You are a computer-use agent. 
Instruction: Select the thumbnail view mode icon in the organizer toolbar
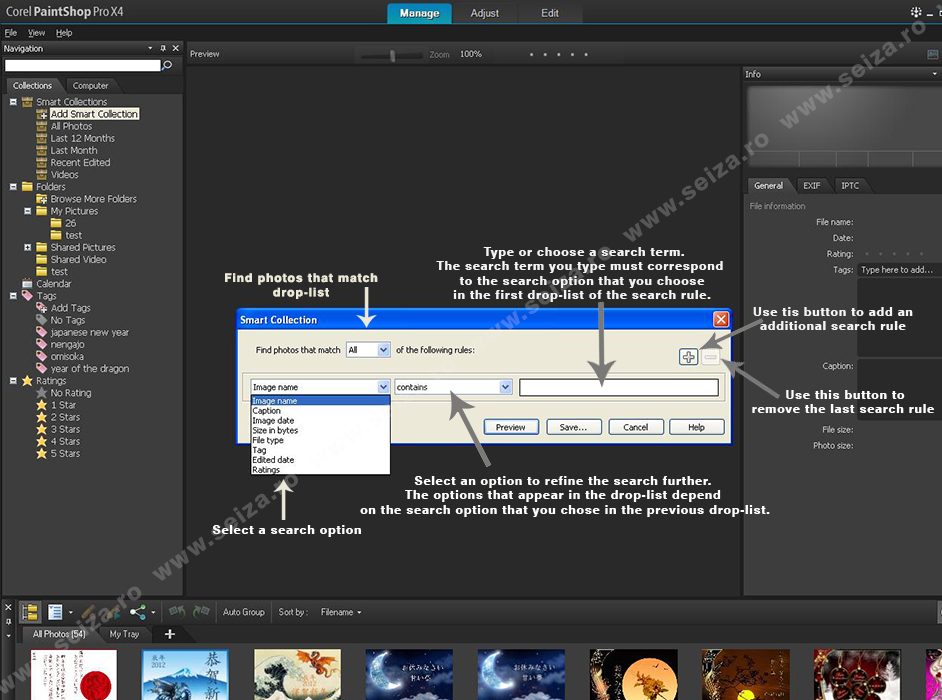(30, 612)
